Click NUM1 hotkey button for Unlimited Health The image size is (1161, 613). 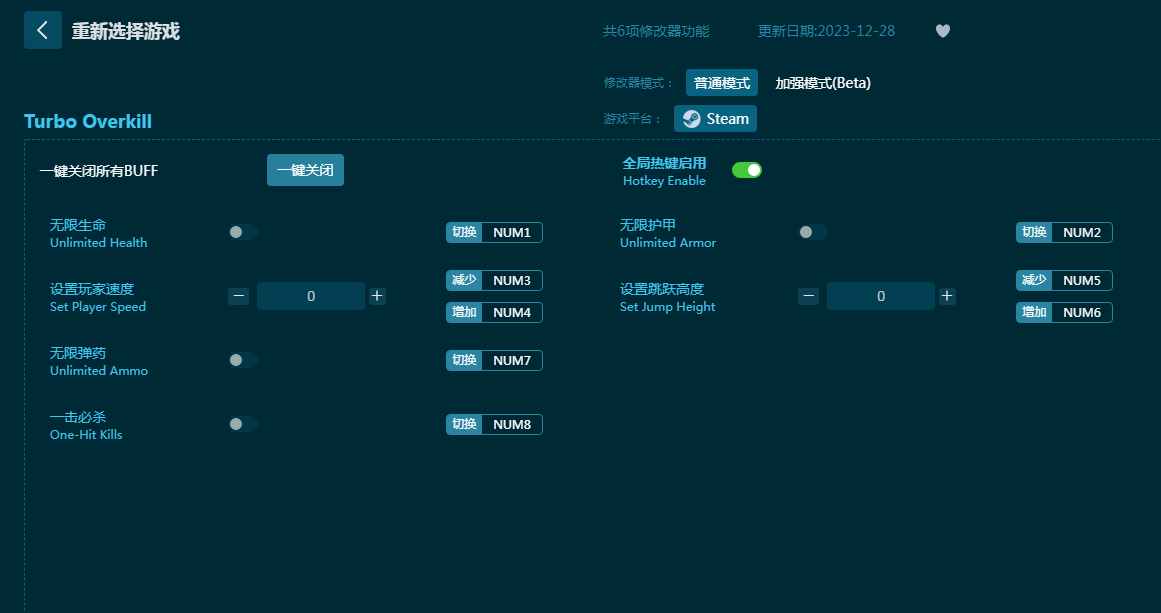(512, 233)
